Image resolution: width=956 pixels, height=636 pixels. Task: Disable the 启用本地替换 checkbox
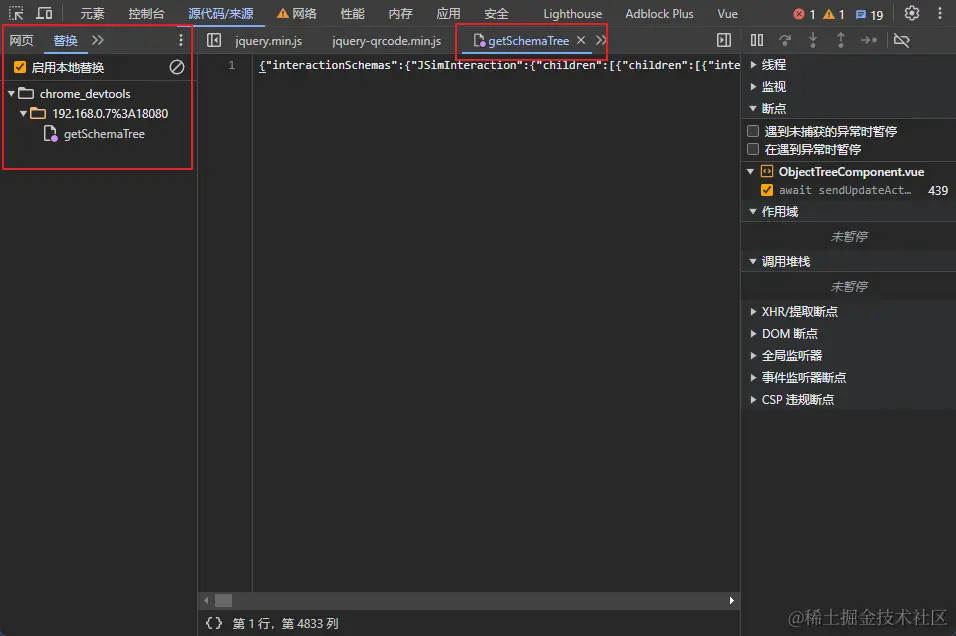(20, 67)
